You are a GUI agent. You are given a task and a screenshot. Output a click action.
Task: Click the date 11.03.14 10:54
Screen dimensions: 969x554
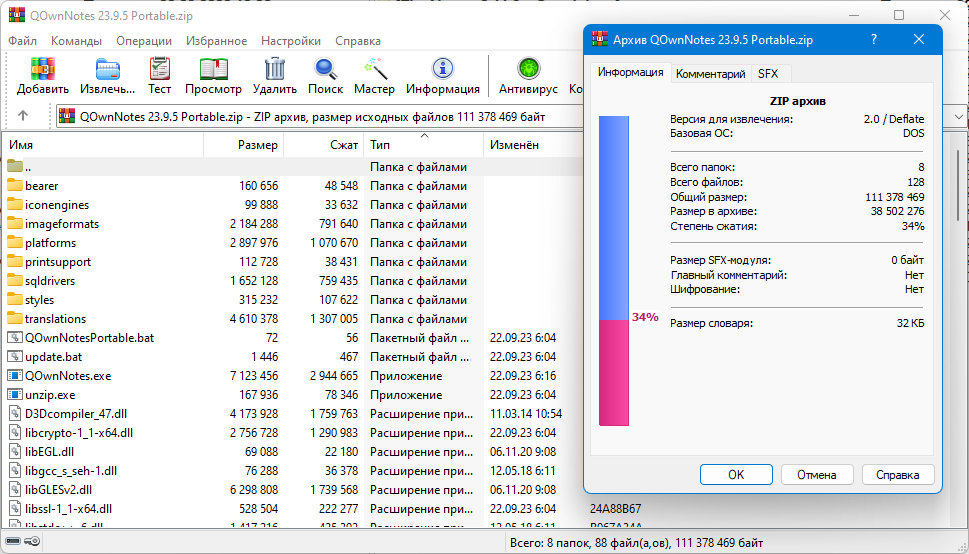click(x=526, y=414)
